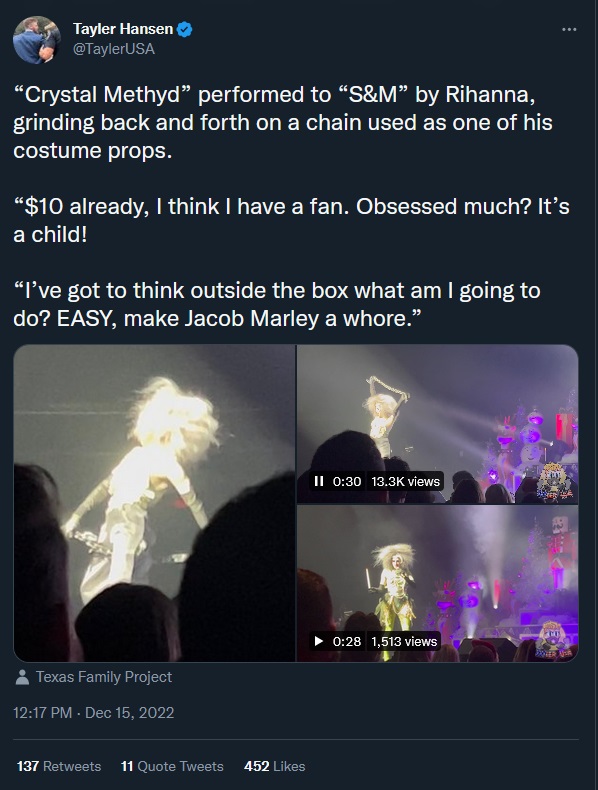This screenshot has height=790, width=598.
Task: Open the @TaylerUSA handle link
Action: pyautogui.click(x=114, y=49)
